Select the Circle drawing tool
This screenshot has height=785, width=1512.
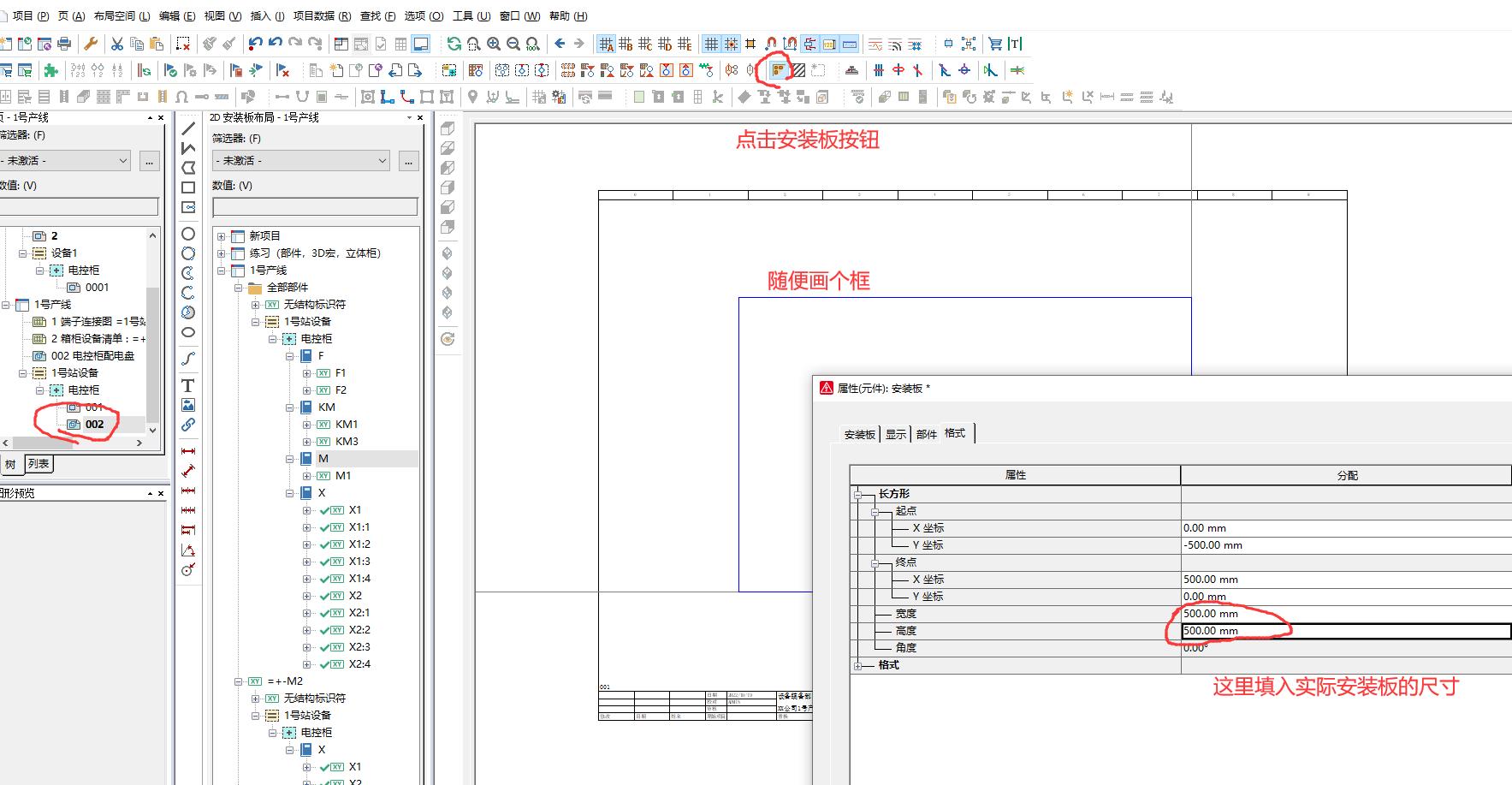[x=187, y=232]
